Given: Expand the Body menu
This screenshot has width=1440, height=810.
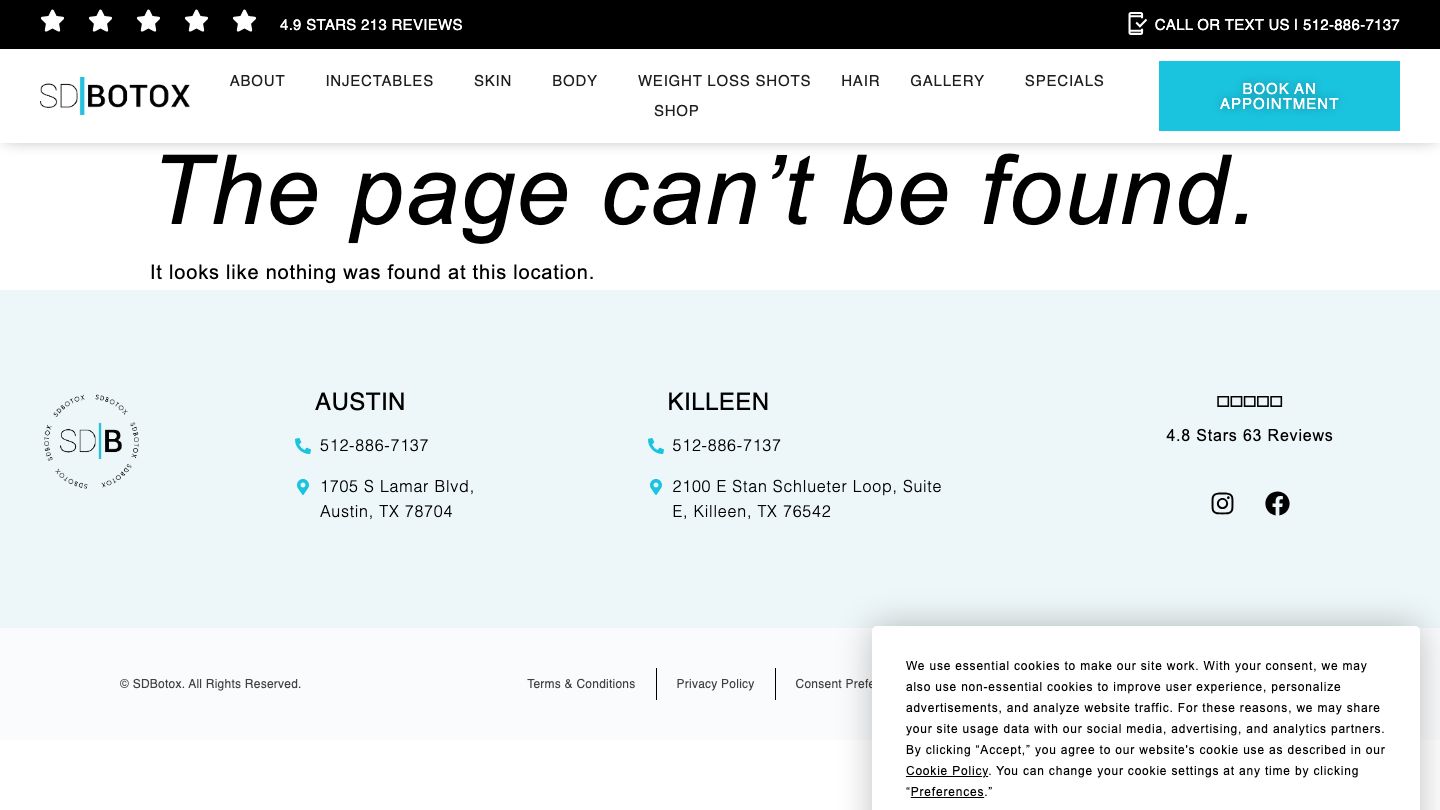Looking at the screenshot, I should tap(574, 81).
